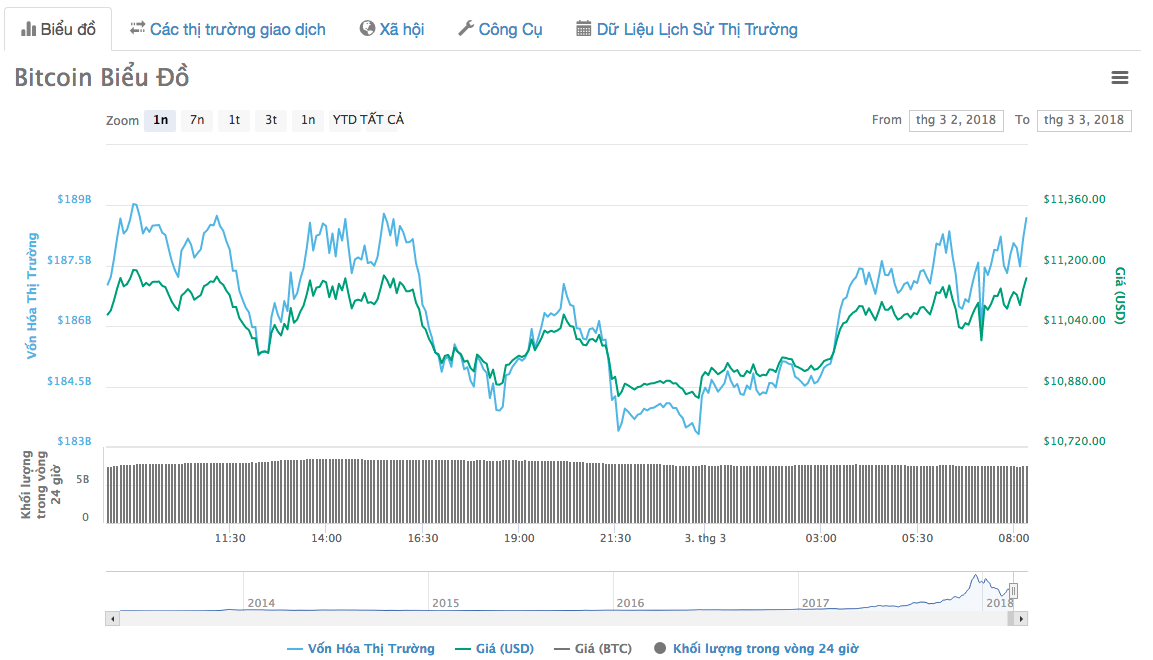Image resolution: width=1153 pixels, height=660 pixels.
Task: Toggle the Giá (BTC) legend series
Action: click(x=593, y=648)
